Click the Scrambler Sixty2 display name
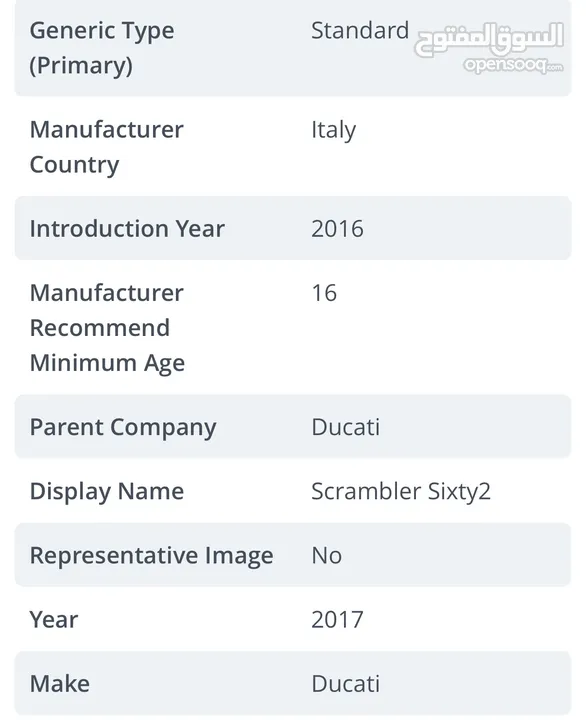The image size is (586, 720). (x=401, y=492)
